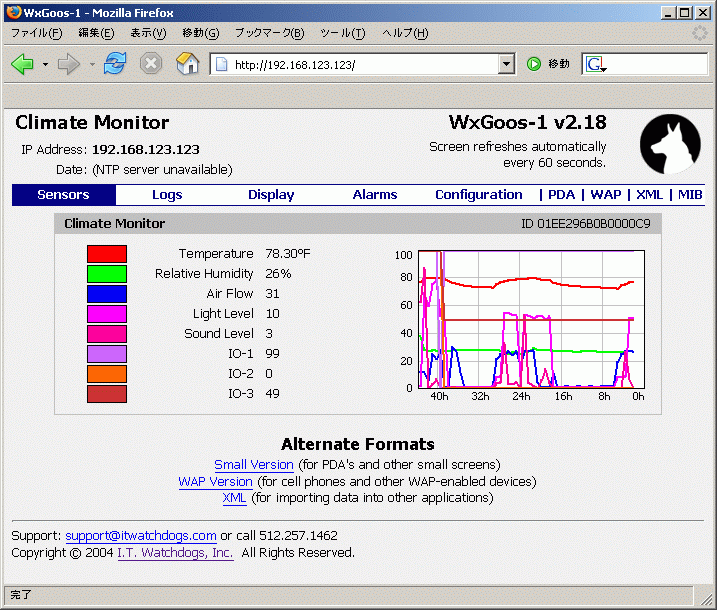The width and height of the screenshot is (717, 610).
Task: Click the (NTP server unavailable) date text
Action: coord(162,170)
